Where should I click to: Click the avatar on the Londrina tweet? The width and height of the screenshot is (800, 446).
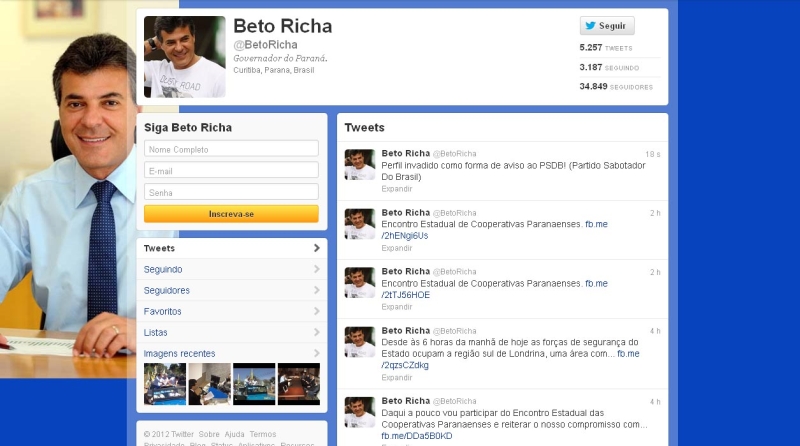point(359,342)
